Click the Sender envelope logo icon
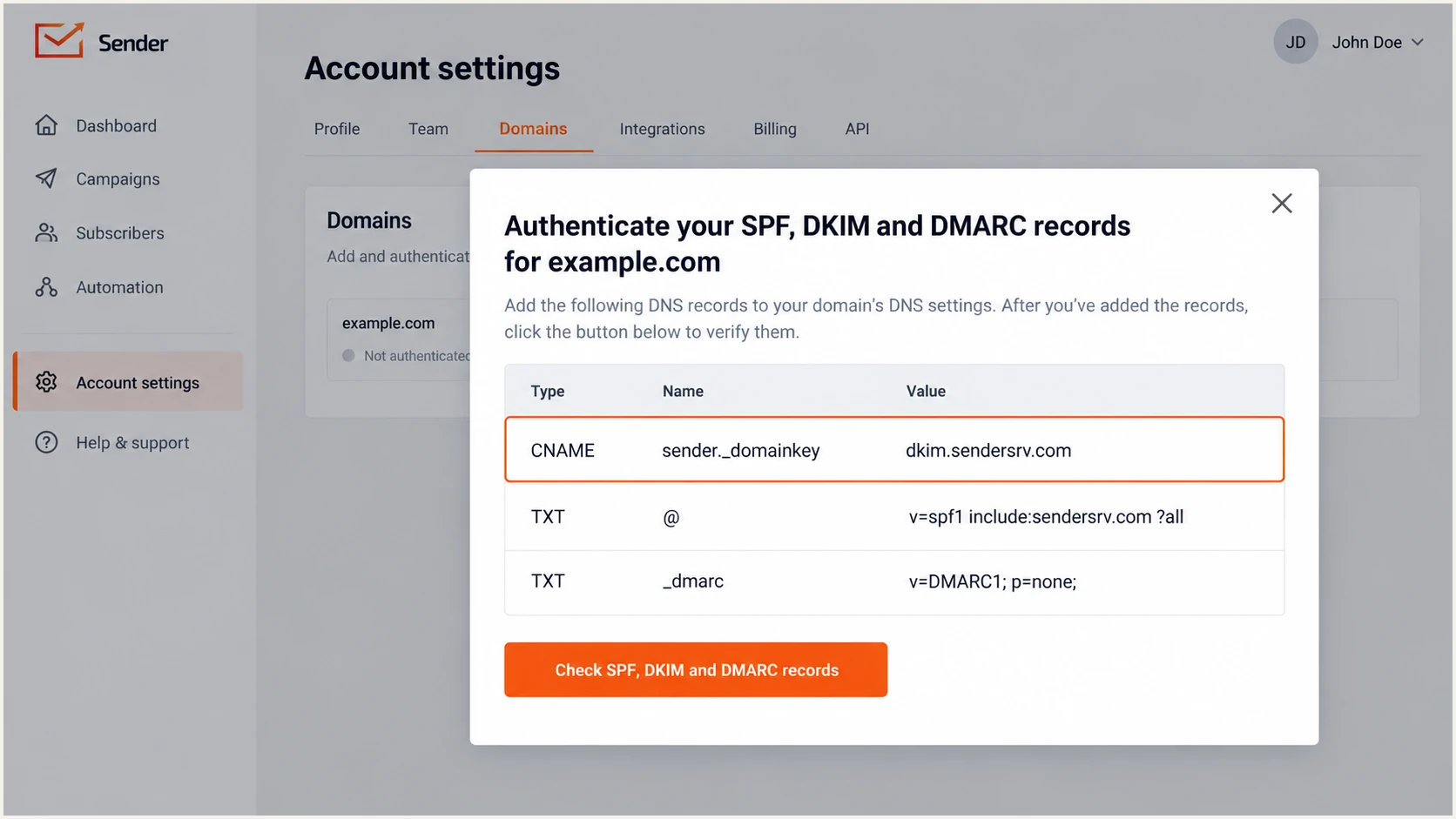 pos(59,41)
